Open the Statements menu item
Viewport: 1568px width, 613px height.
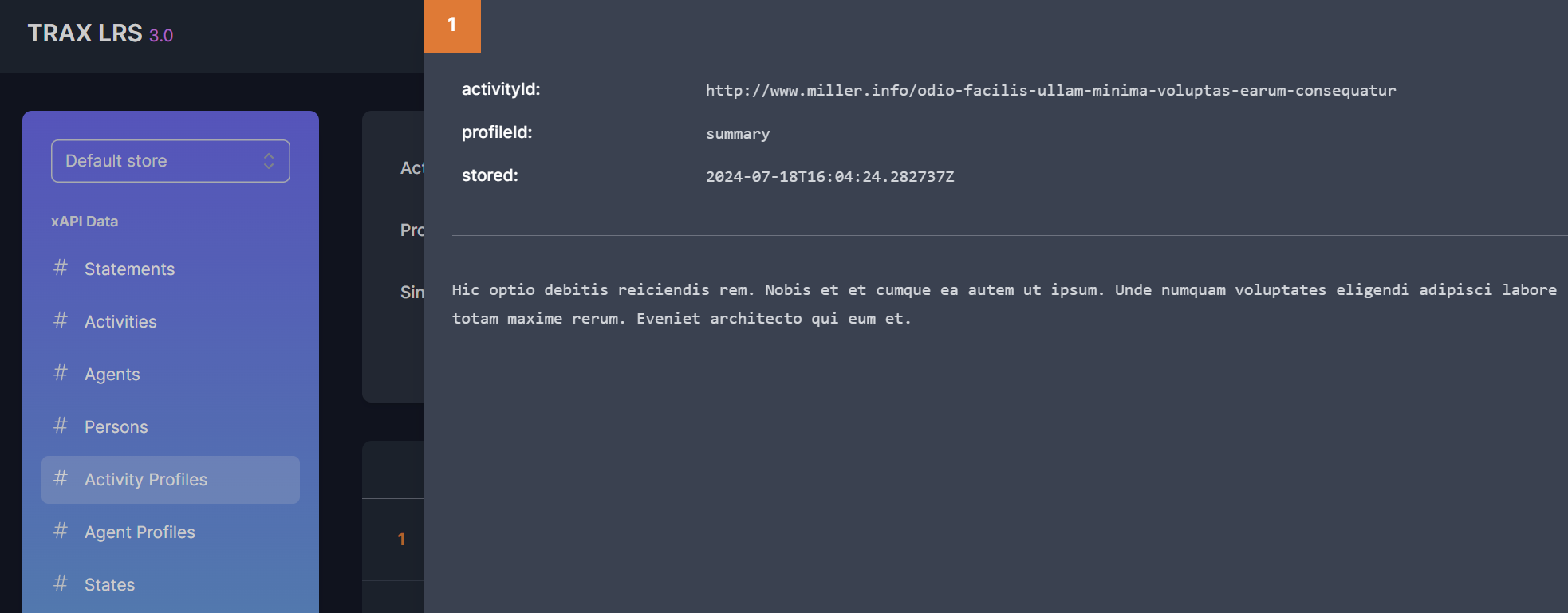(129, 269)
